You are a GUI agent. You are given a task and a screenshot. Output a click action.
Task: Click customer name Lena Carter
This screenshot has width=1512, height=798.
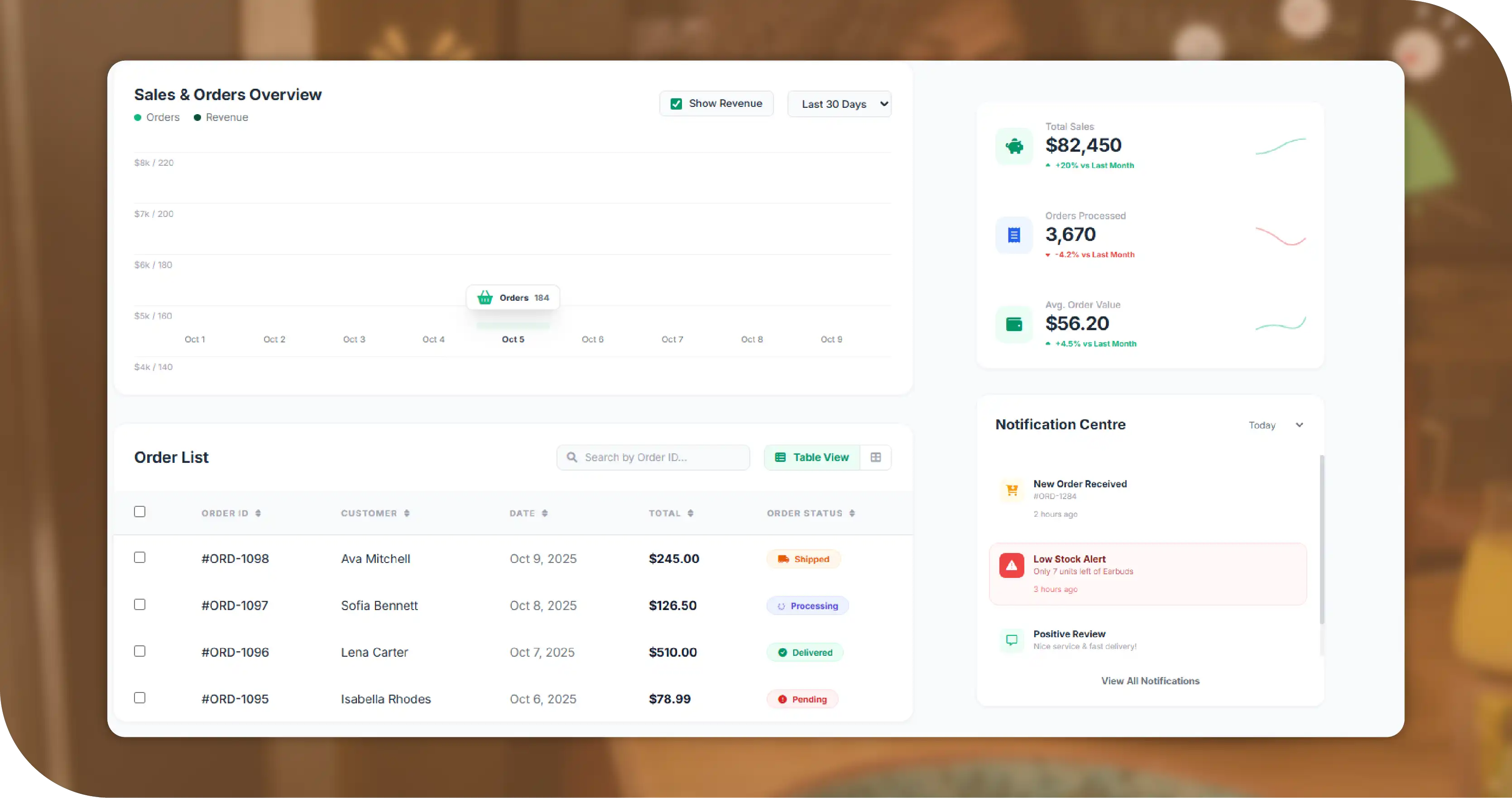pos(374,652)
